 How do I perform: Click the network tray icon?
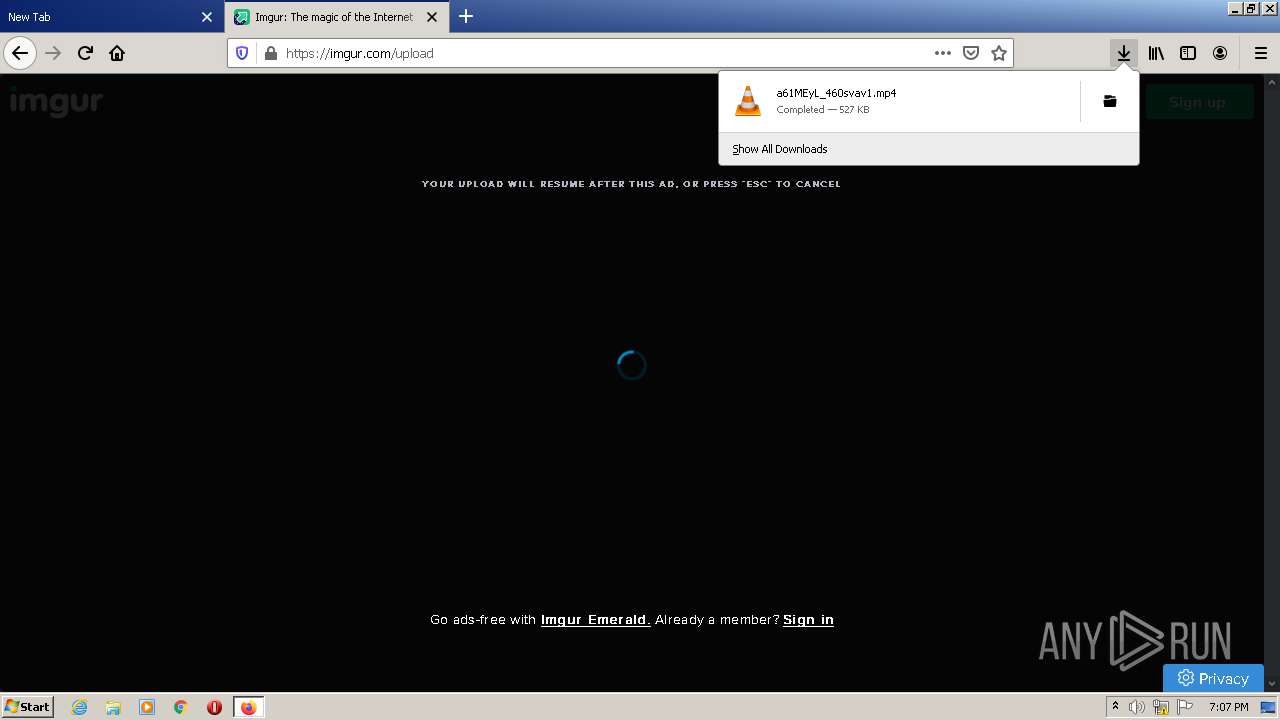1161,707
